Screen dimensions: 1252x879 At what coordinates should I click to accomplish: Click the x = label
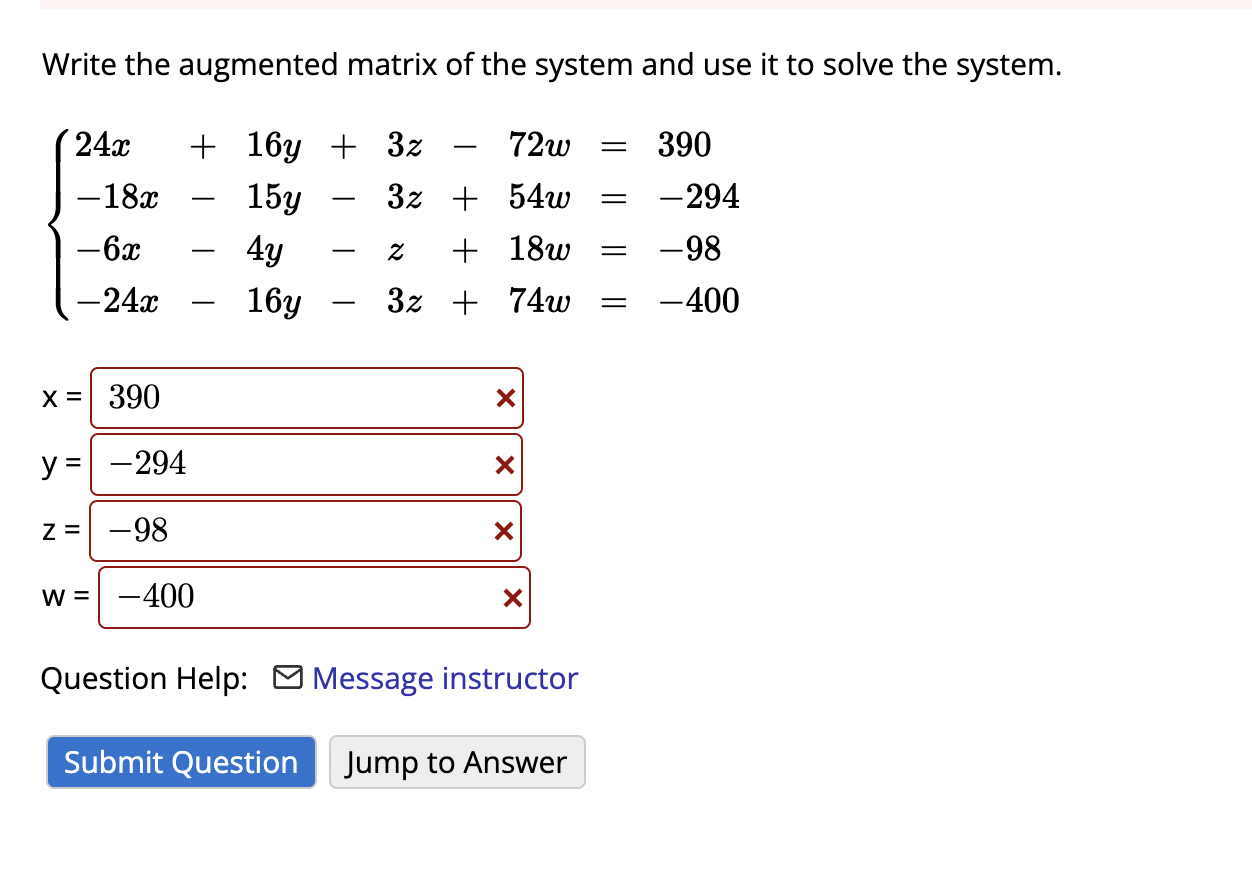[x=58, y=398]
